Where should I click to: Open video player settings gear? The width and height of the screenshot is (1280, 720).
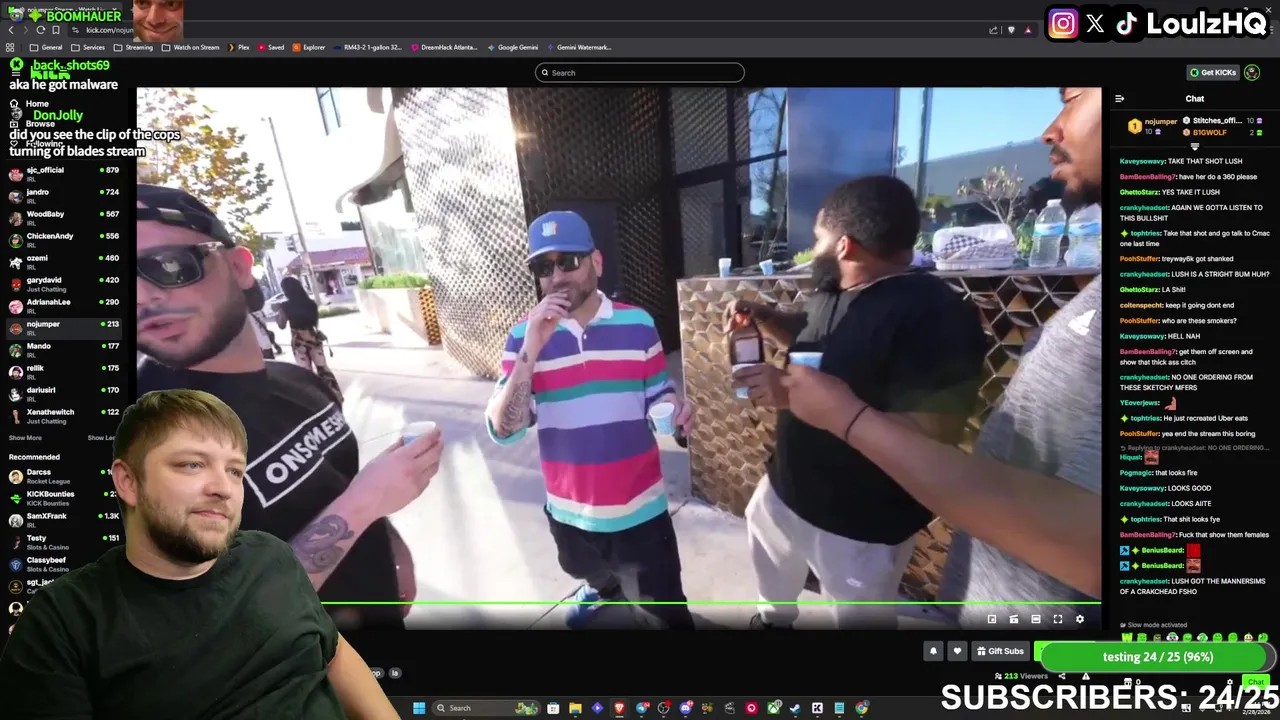click(1080, 619)
